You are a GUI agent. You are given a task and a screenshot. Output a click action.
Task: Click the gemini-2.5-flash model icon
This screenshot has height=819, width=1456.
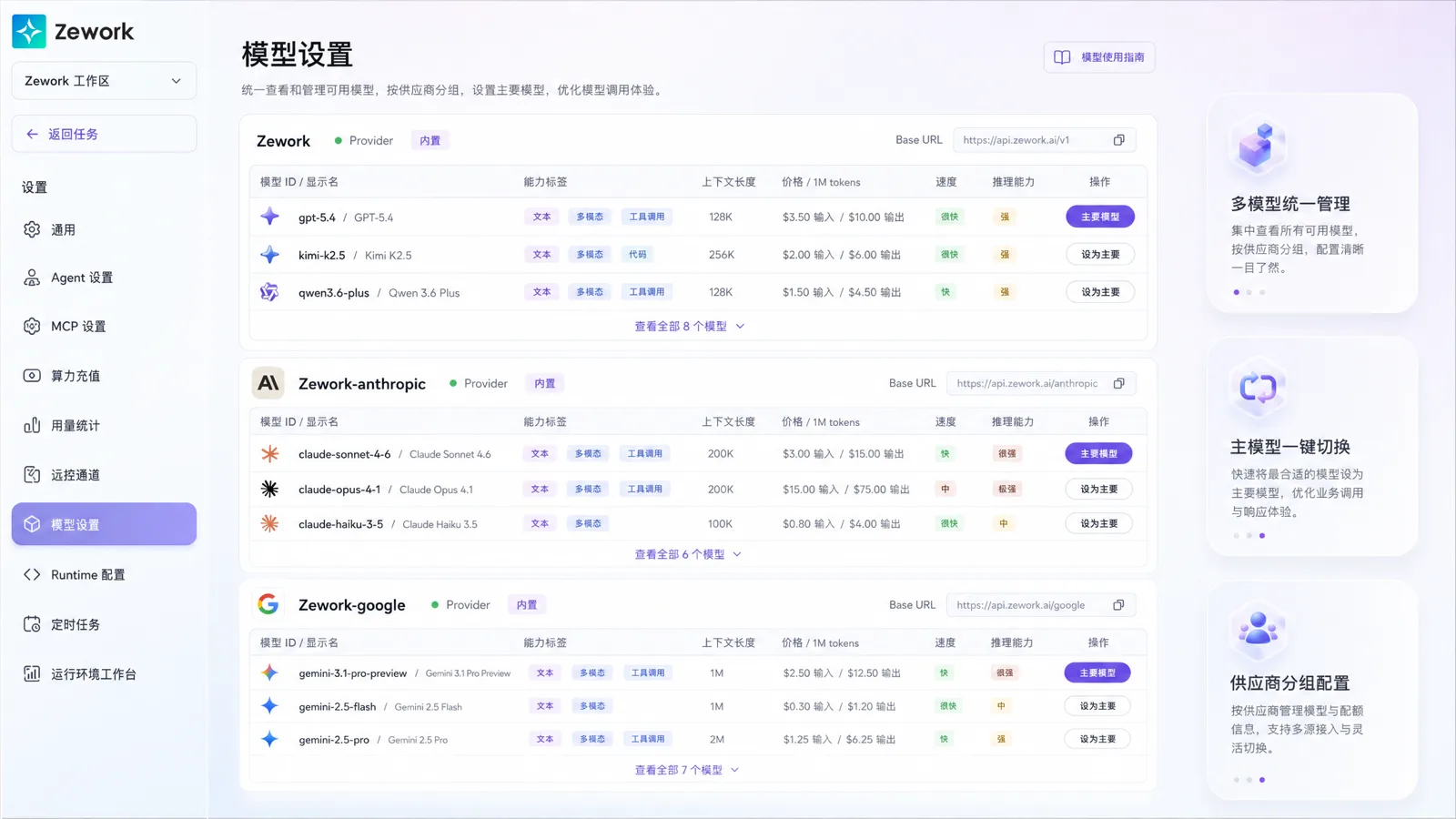pos(269,705)
